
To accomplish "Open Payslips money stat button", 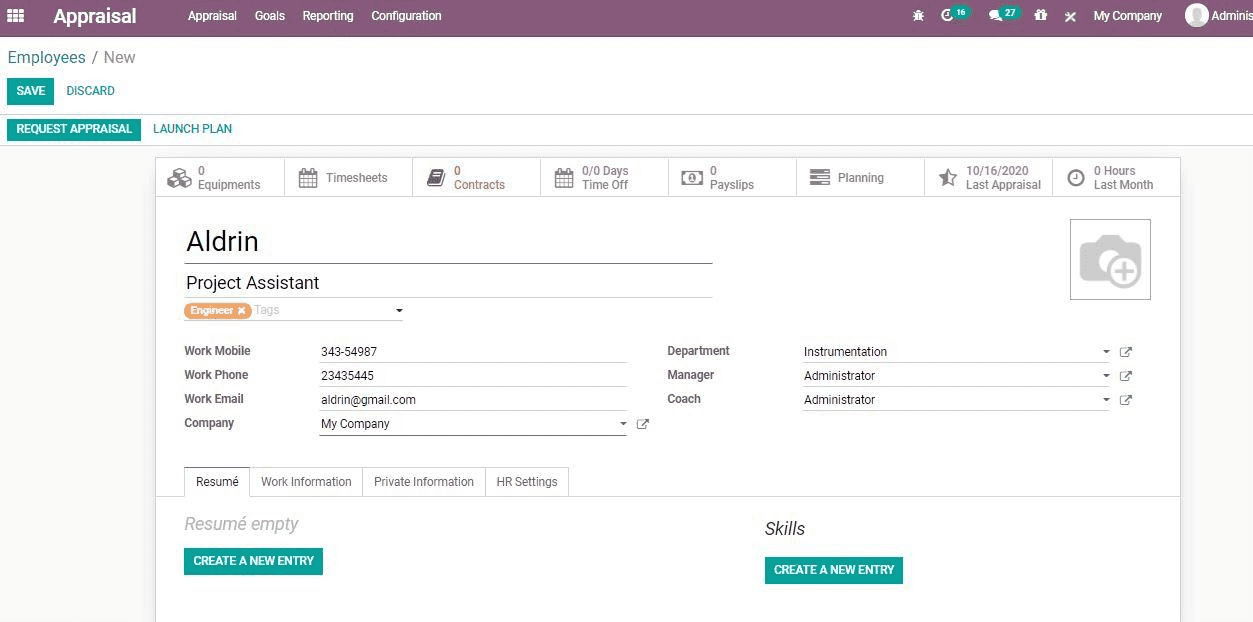I will [732, 178].
